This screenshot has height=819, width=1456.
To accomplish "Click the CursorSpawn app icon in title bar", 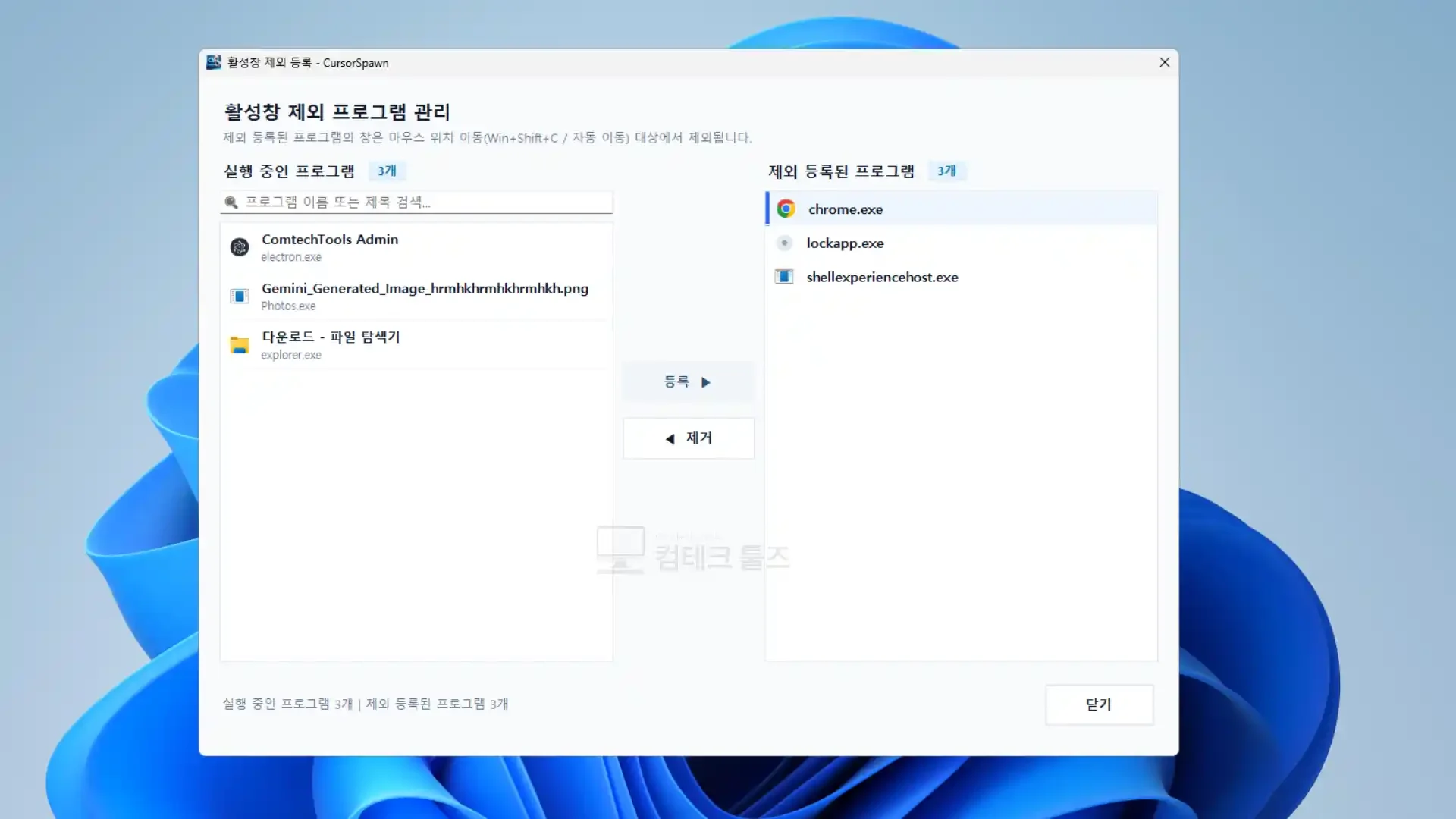I will click(214, 62).
